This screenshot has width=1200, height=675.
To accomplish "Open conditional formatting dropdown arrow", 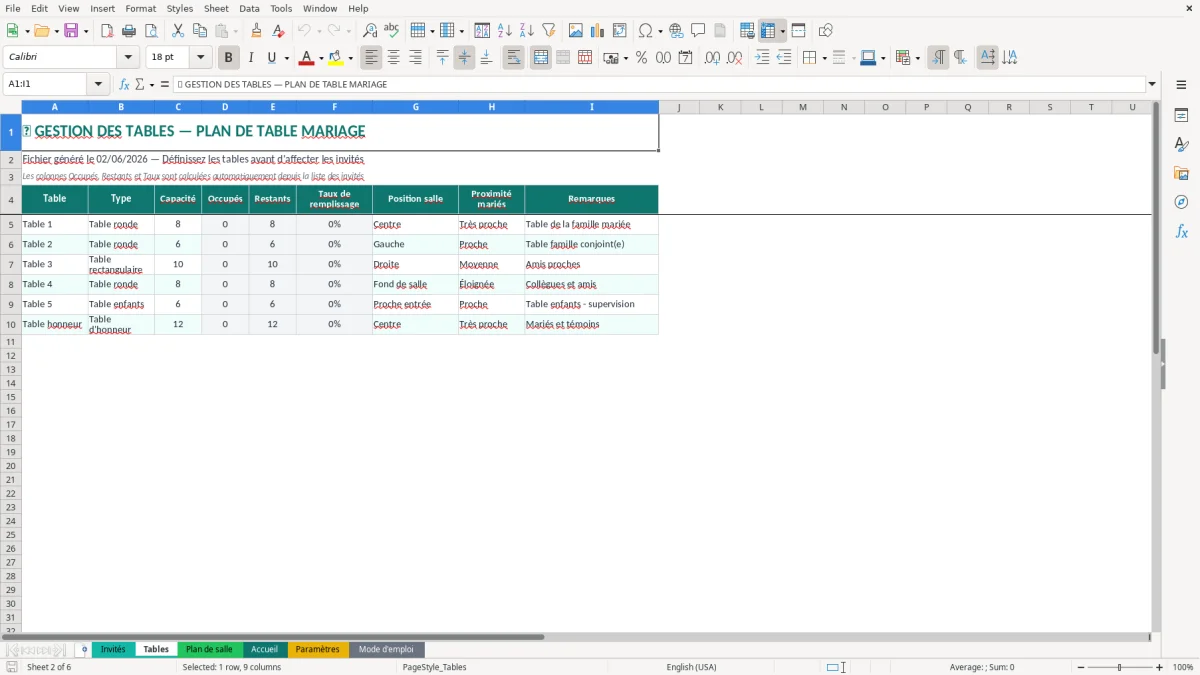I will click(917, 58).
